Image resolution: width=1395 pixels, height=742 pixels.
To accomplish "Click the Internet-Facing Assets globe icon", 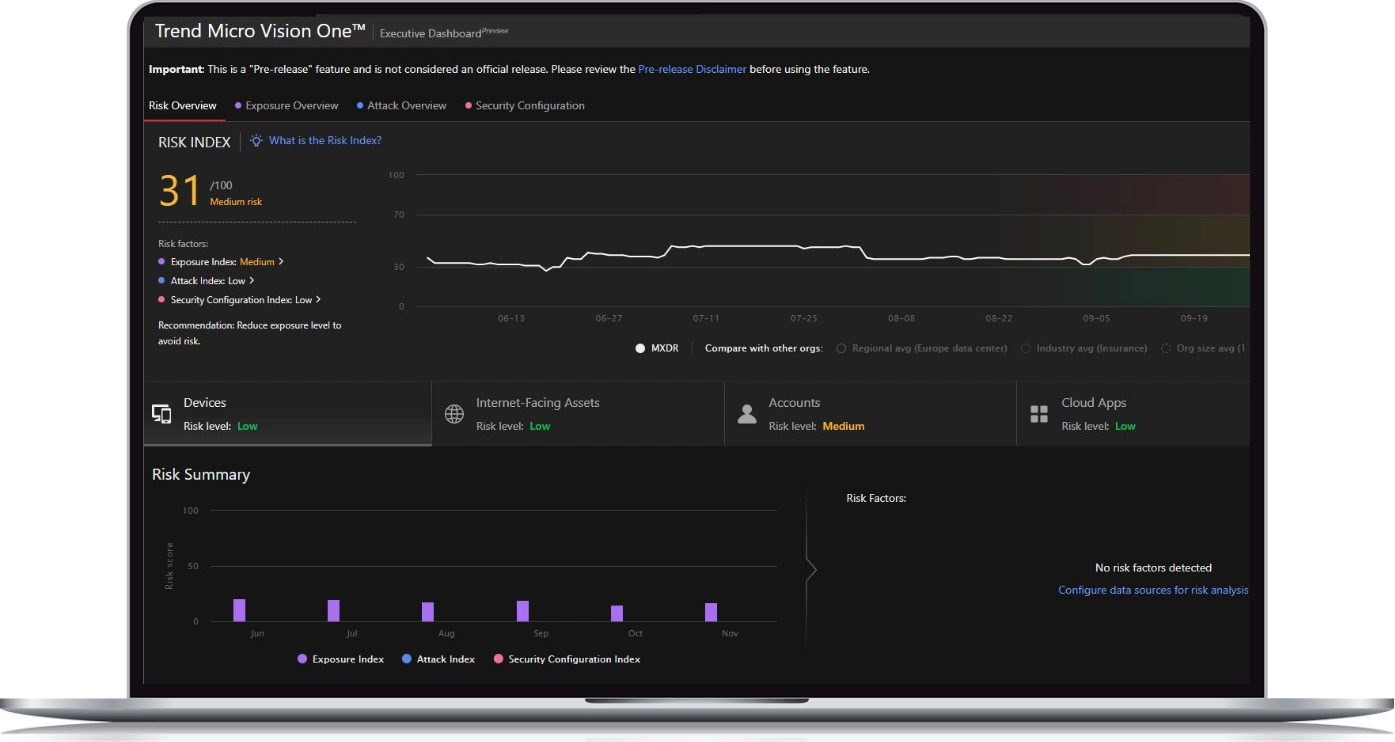I will (x=454, y=414).
